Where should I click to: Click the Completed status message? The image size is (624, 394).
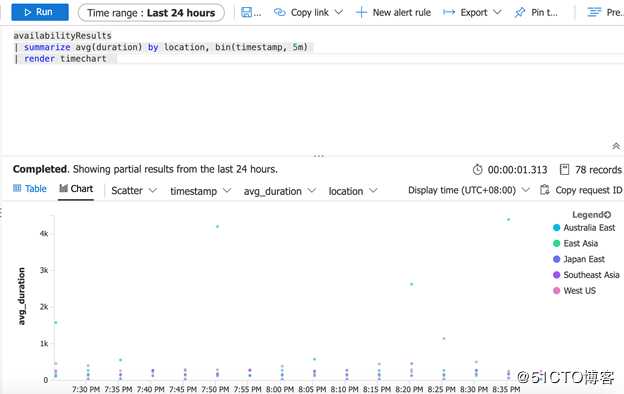click(x=145, y=169)
